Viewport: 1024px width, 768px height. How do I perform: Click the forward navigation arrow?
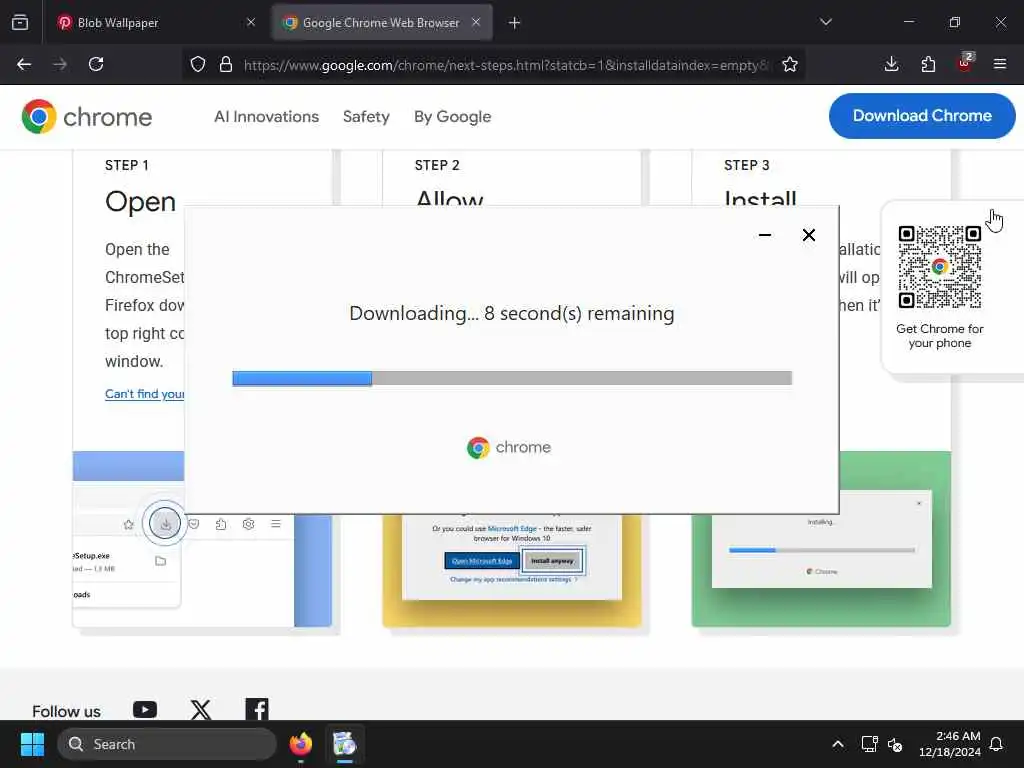[x=60, y=64]
